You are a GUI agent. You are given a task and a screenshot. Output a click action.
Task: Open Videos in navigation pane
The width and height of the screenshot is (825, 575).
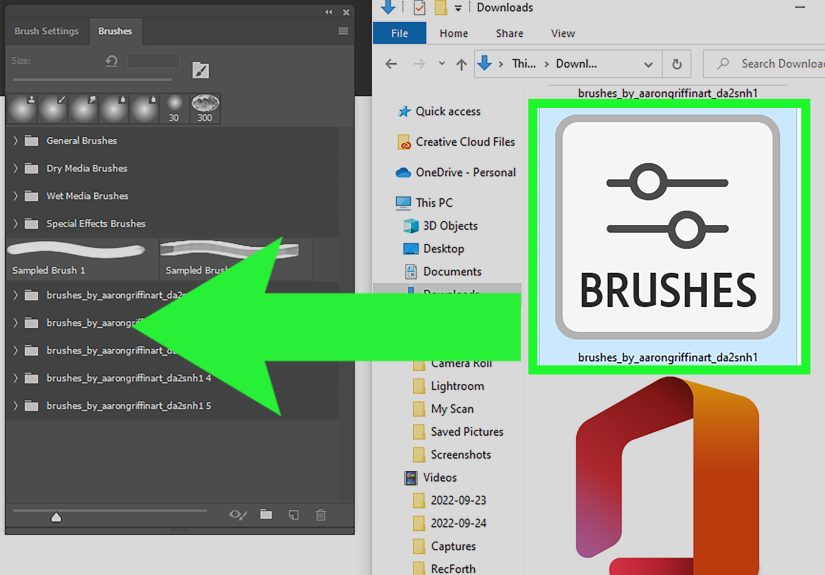coord(430,478)
